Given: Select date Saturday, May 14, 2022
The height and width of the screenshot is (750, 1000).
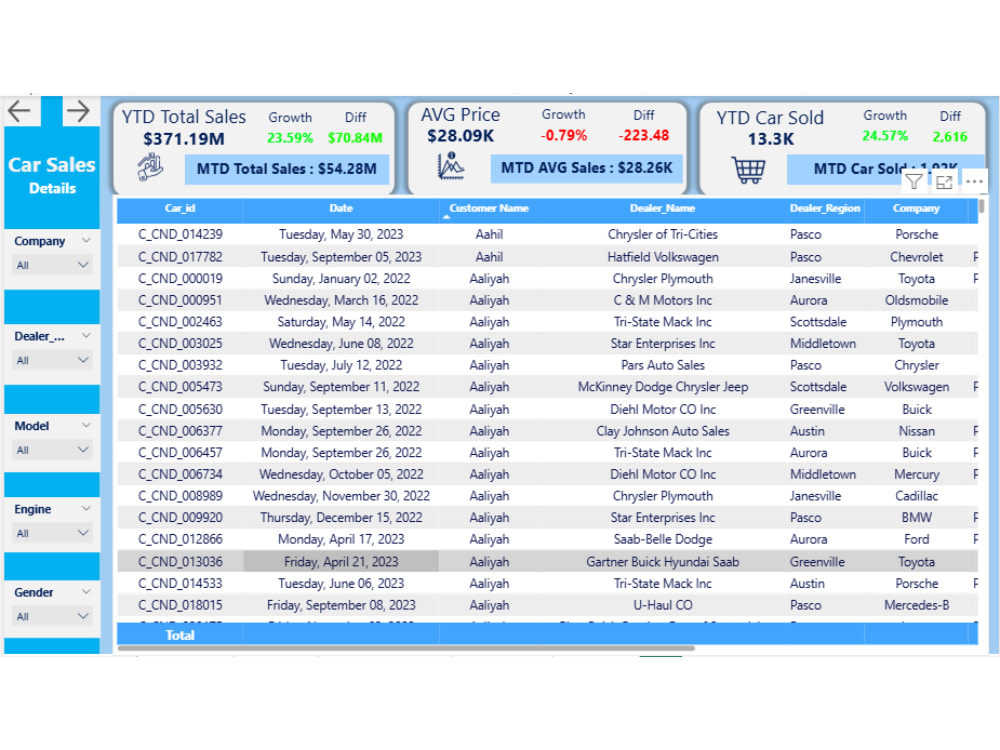Looking at the screenshot, I should coord(341,322).
